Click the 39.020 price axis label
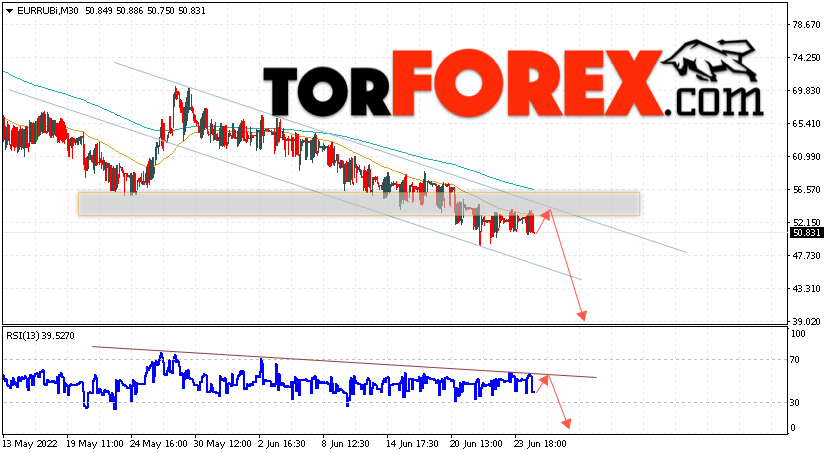The width and height of the screenshot is (828, 455). click(806, 321)
